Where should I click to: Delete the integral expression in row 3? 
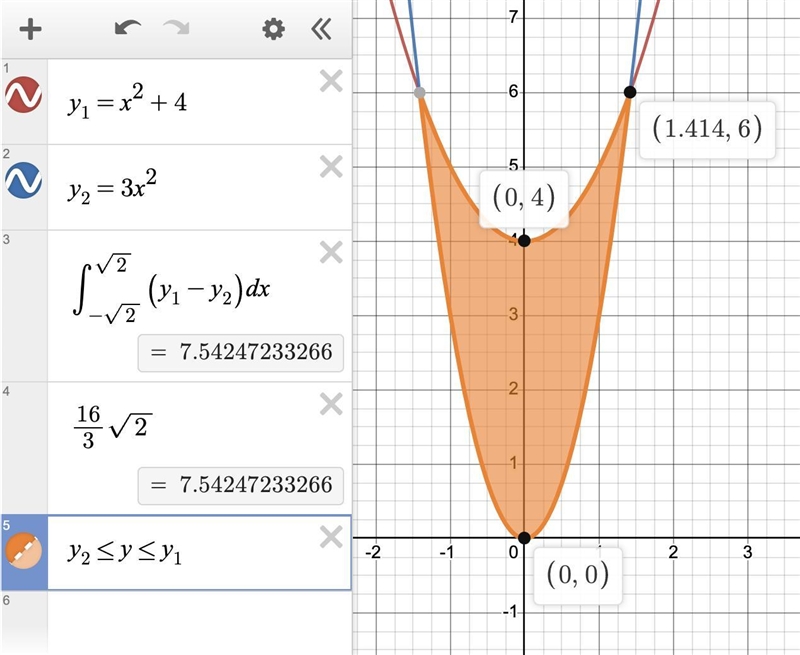331,253
